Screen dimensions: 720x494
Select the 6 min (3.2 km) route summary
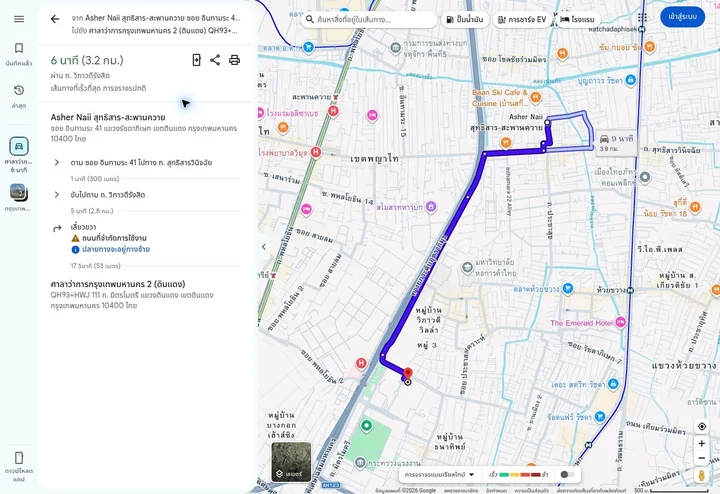point(87,60)
